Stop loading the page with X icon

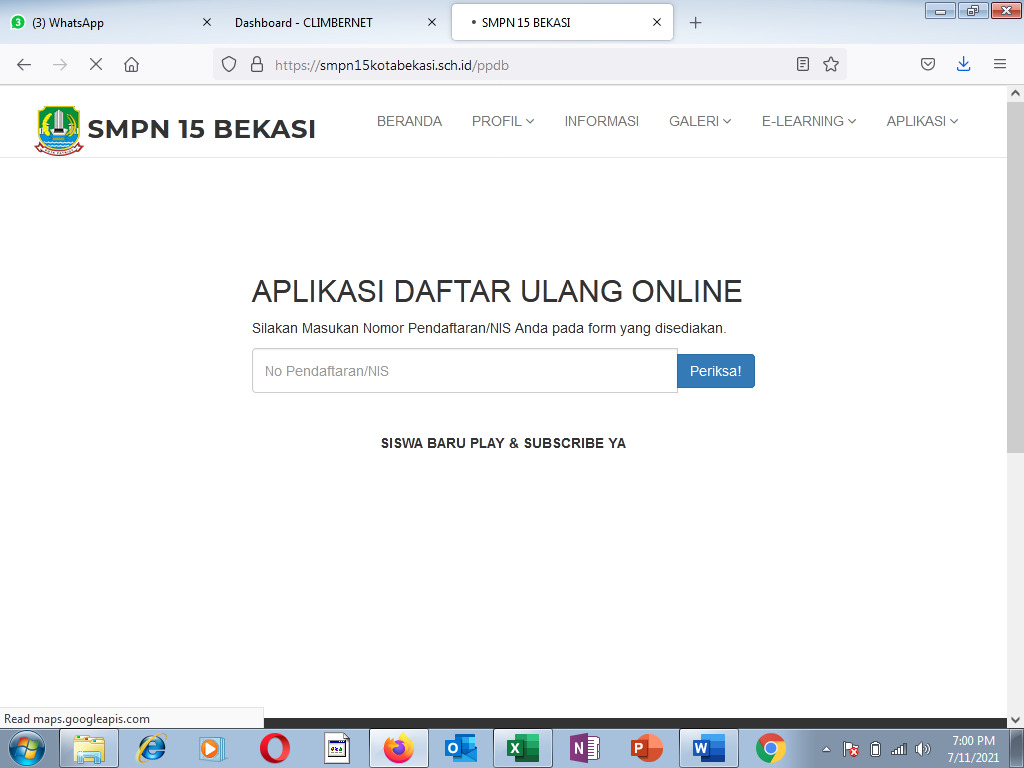click(96, 64)
